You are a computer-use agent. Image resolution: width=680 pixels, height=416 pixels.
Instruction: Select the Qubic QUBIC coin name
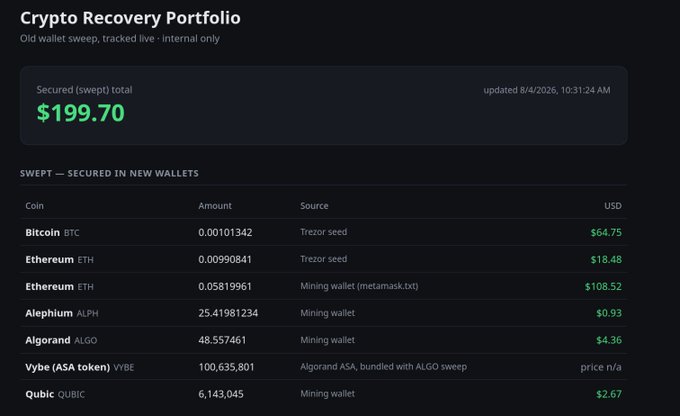[55, 394]
